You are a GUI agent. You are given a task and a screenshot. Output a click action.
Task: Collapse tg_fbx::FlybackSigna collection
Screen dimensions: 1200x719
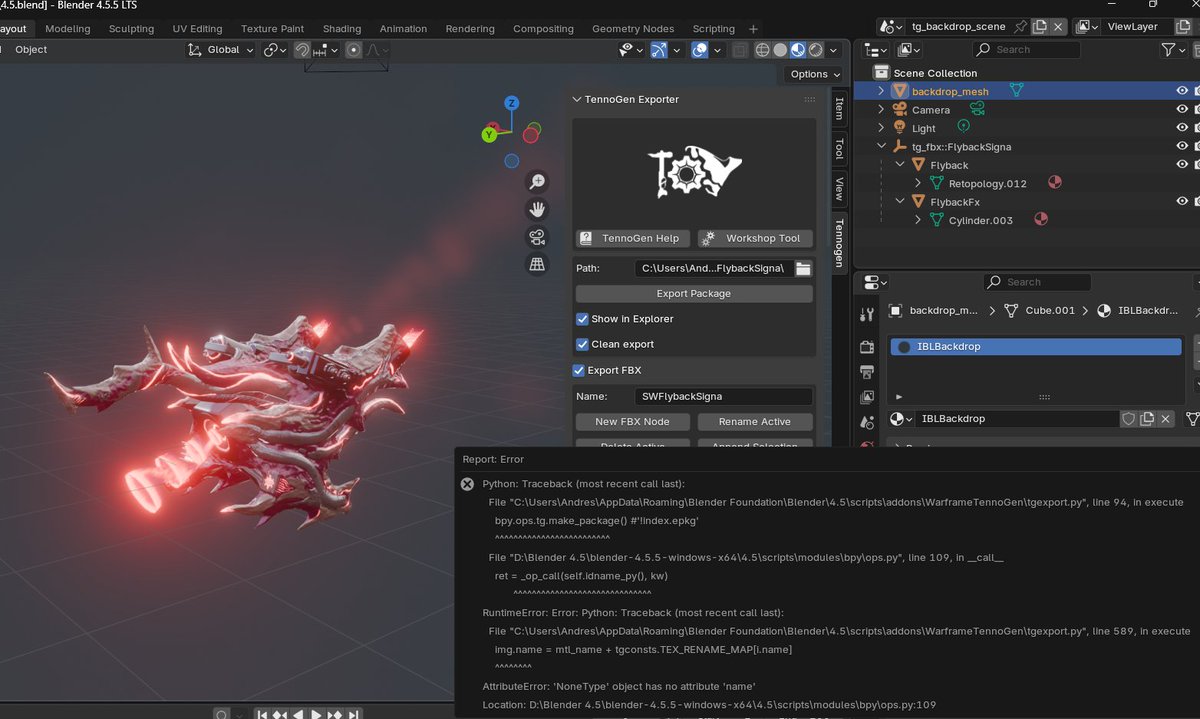[881, 146]
